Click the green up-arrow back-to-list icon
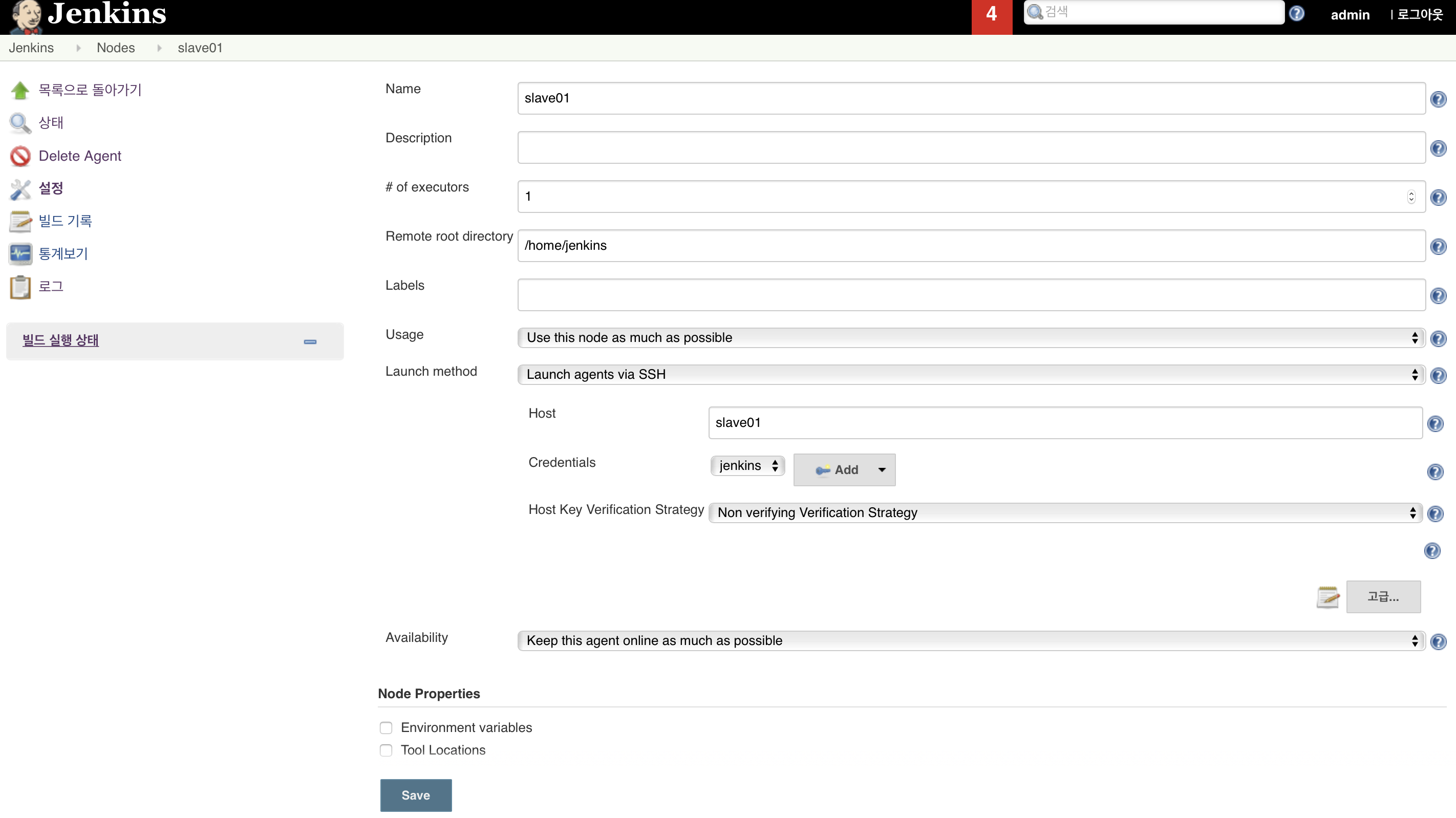Viewport: 1456px width, 818px height. coord(20,91)
